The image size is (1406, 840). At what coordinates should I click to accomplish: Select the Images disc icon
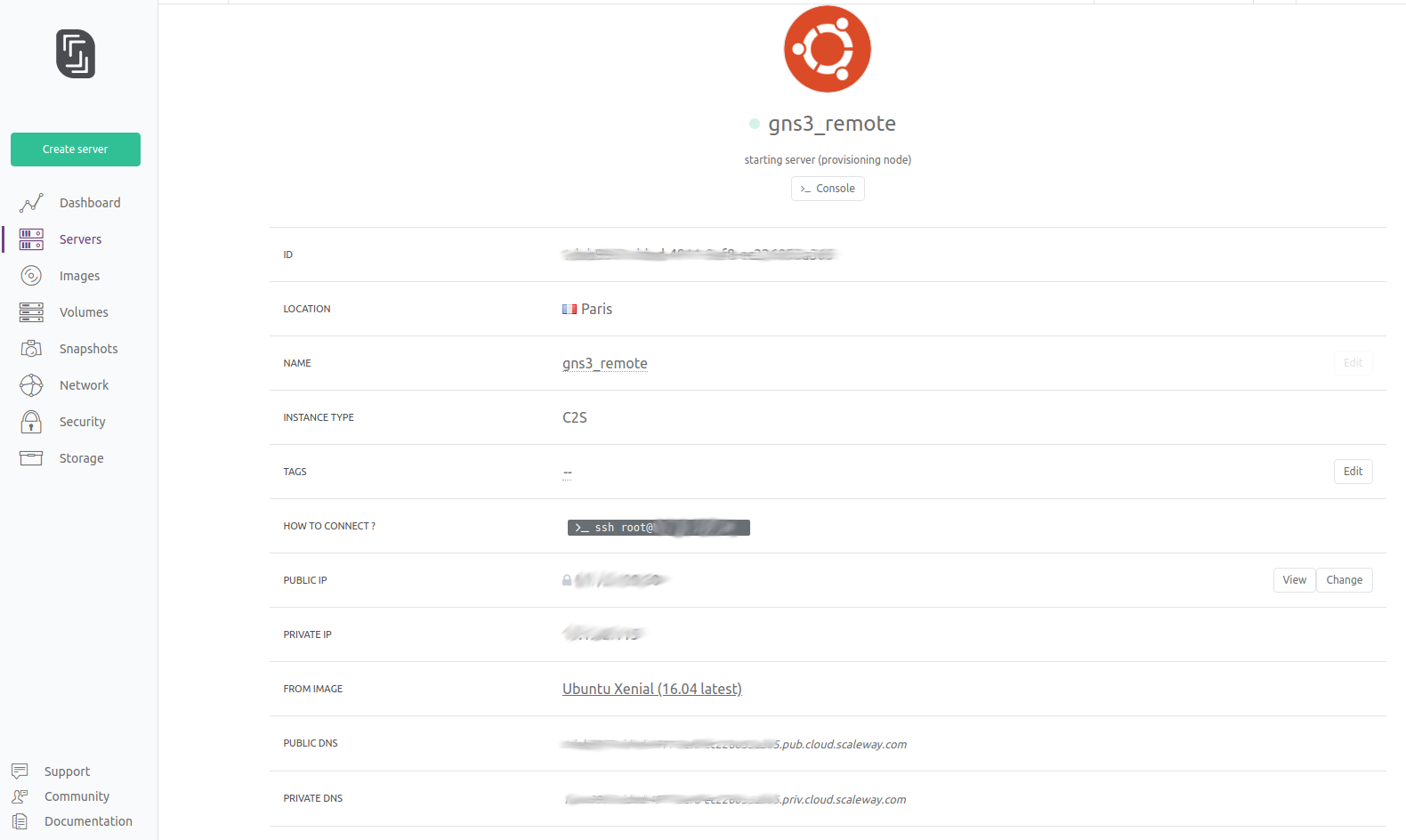click(31, 276)
